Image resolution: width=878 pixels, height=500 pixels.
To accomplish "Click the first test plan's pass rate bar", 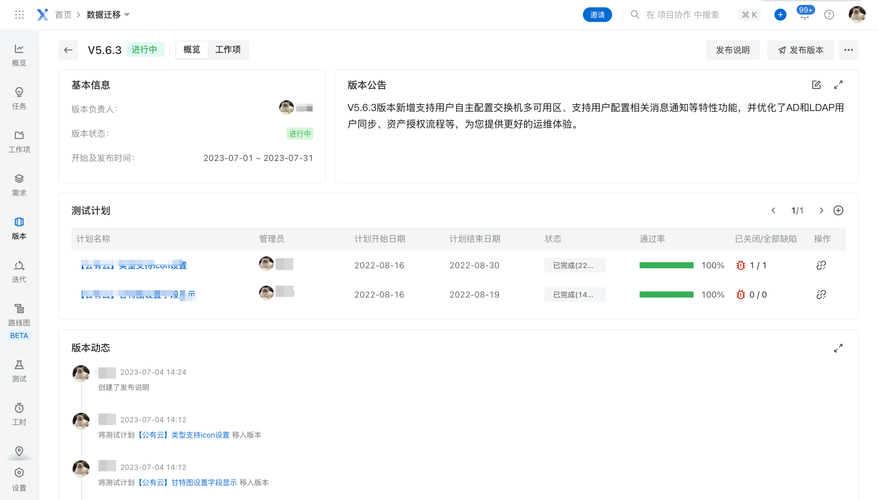I will click(x=666, y=266).
